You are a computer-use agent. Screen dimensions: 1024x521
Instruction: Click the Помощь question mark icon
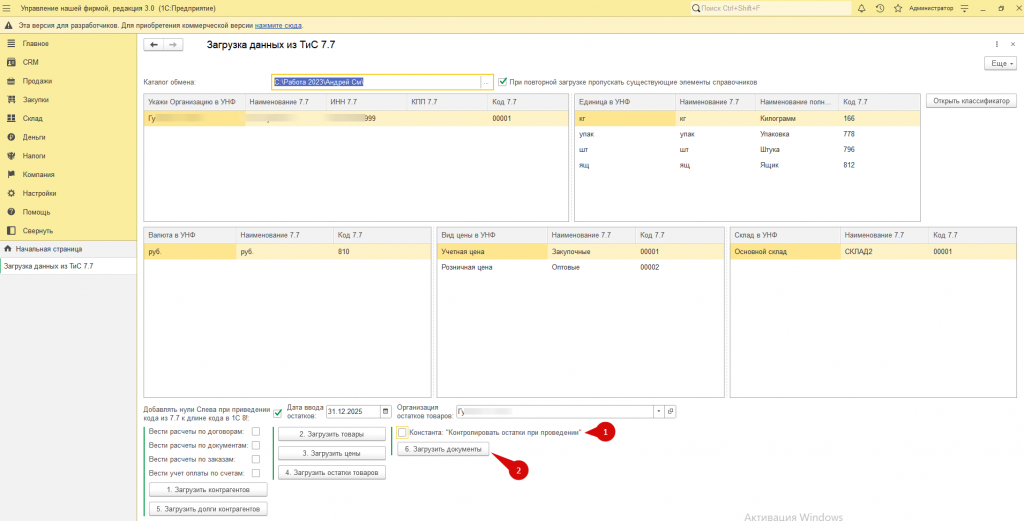pyautogui.click(x=10, y=212)
